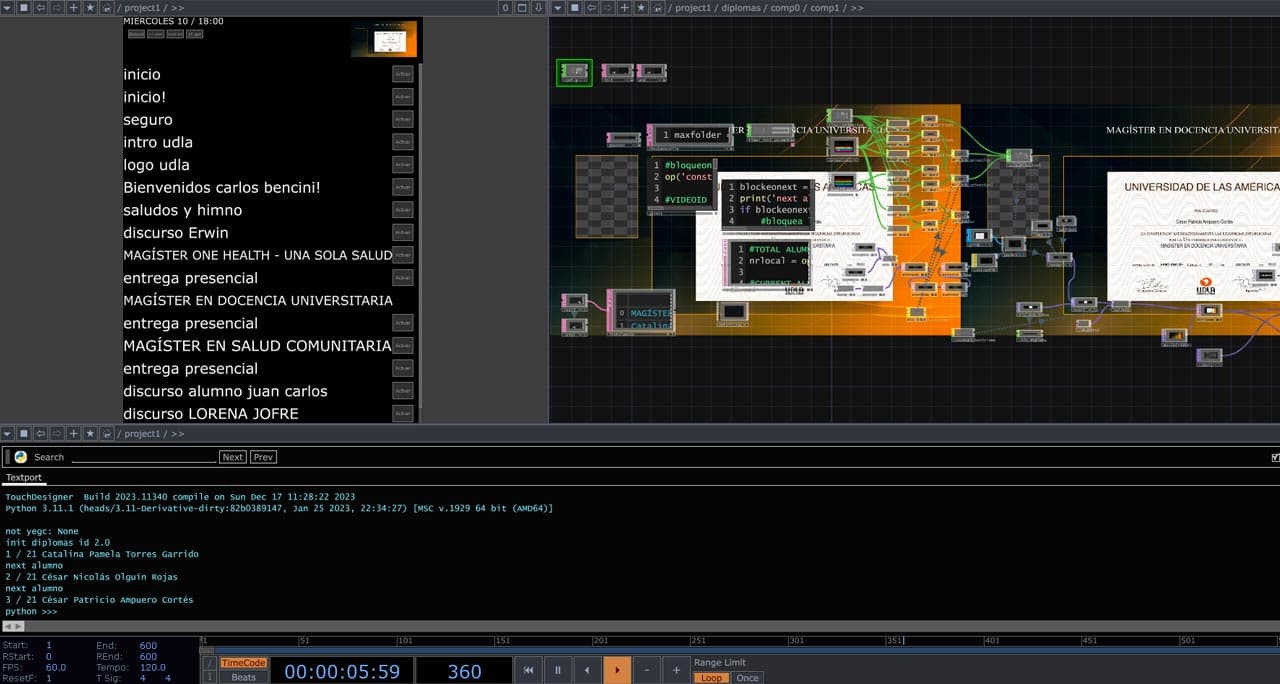Click the 00:00:05:59 timecode field

point(342,671)
